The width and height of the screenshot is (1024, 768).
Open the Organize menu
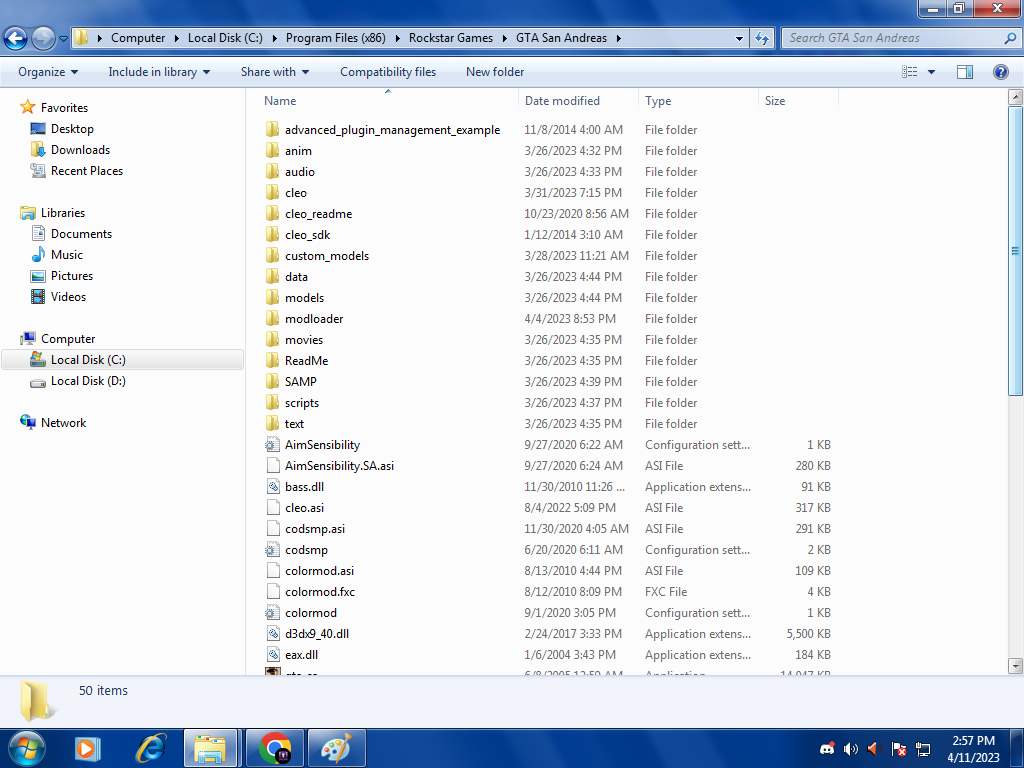coord(48,72)
